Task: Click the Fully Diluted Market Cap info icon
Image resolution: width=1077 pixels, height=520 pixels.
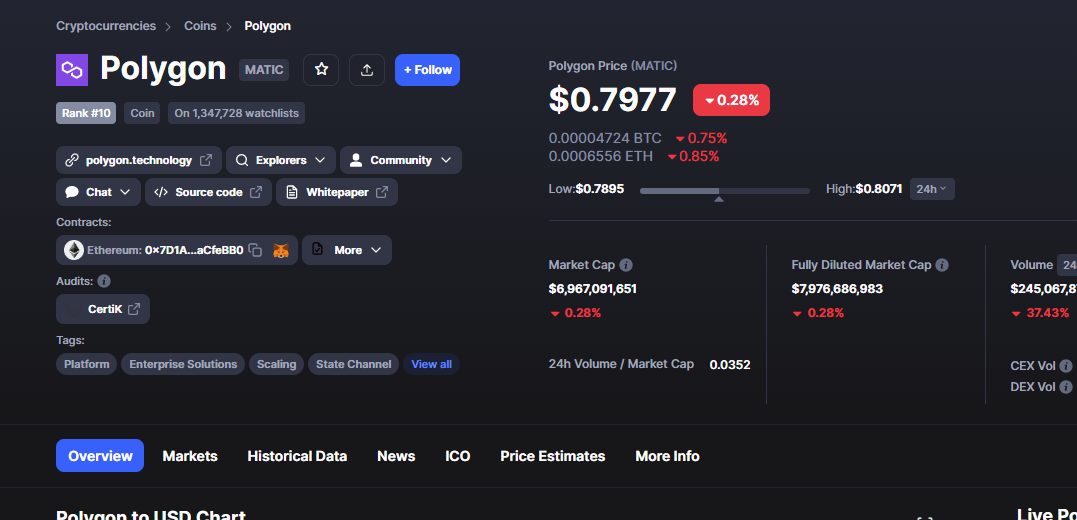Action: pyautogui.click(x=942, y=265)
